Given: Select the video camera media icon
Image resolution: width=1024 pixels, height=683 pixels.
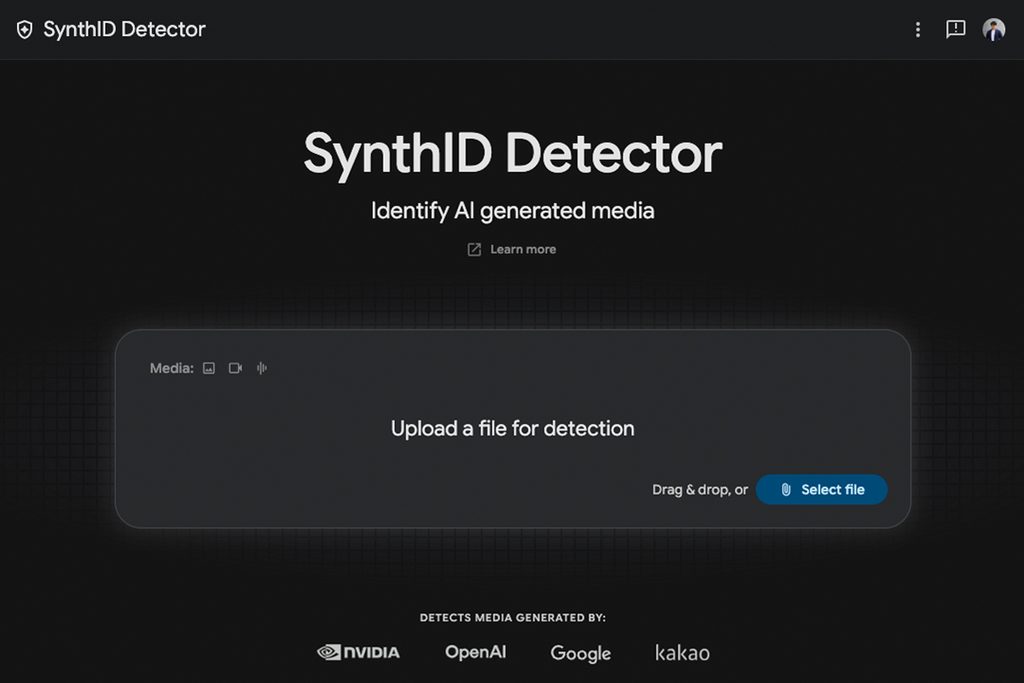Looking at the screenshot, I should 235,368.
